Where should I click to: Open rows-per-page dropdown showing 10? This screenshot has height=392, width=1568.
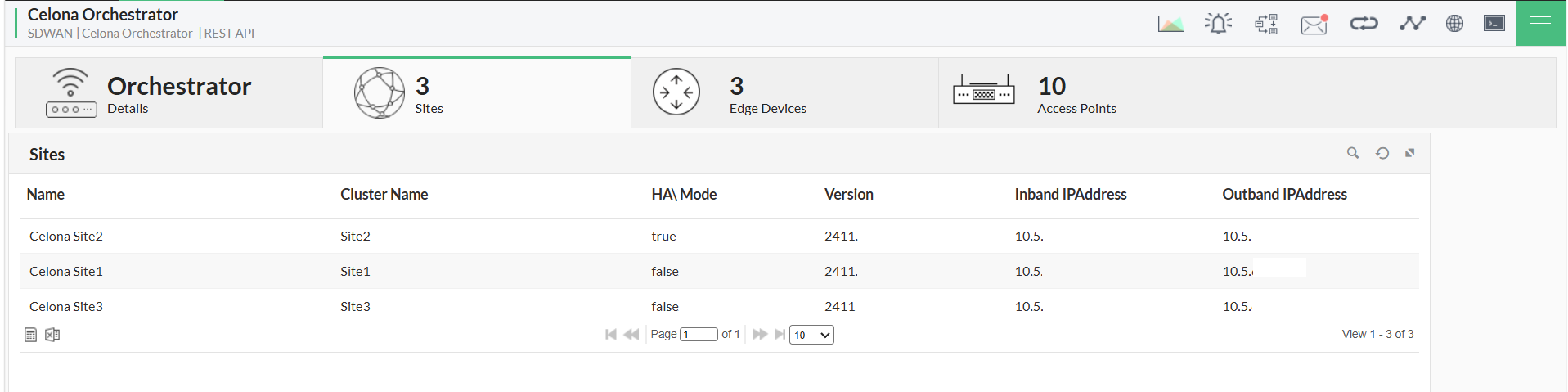[811, 335]
